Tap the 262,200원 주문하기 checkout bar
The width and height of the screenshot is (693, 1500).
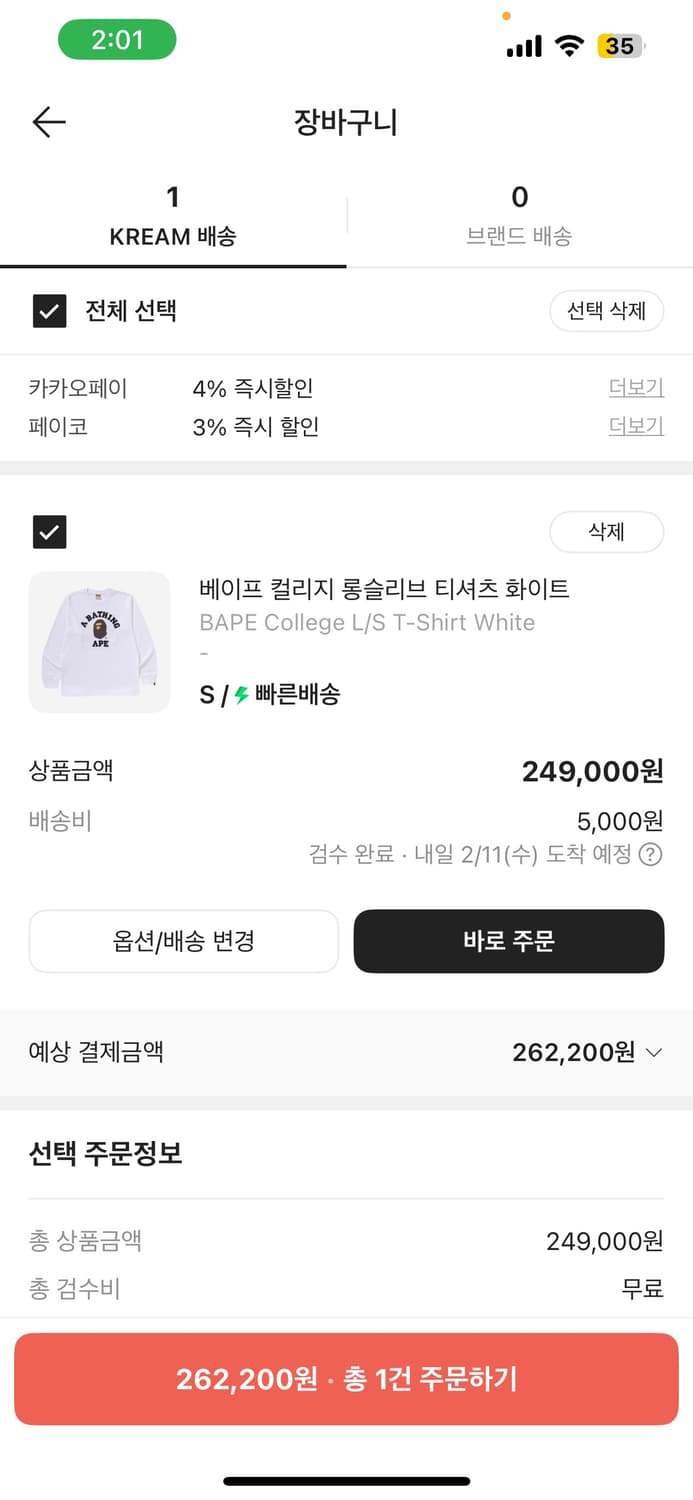click(x=346, y=1378)
